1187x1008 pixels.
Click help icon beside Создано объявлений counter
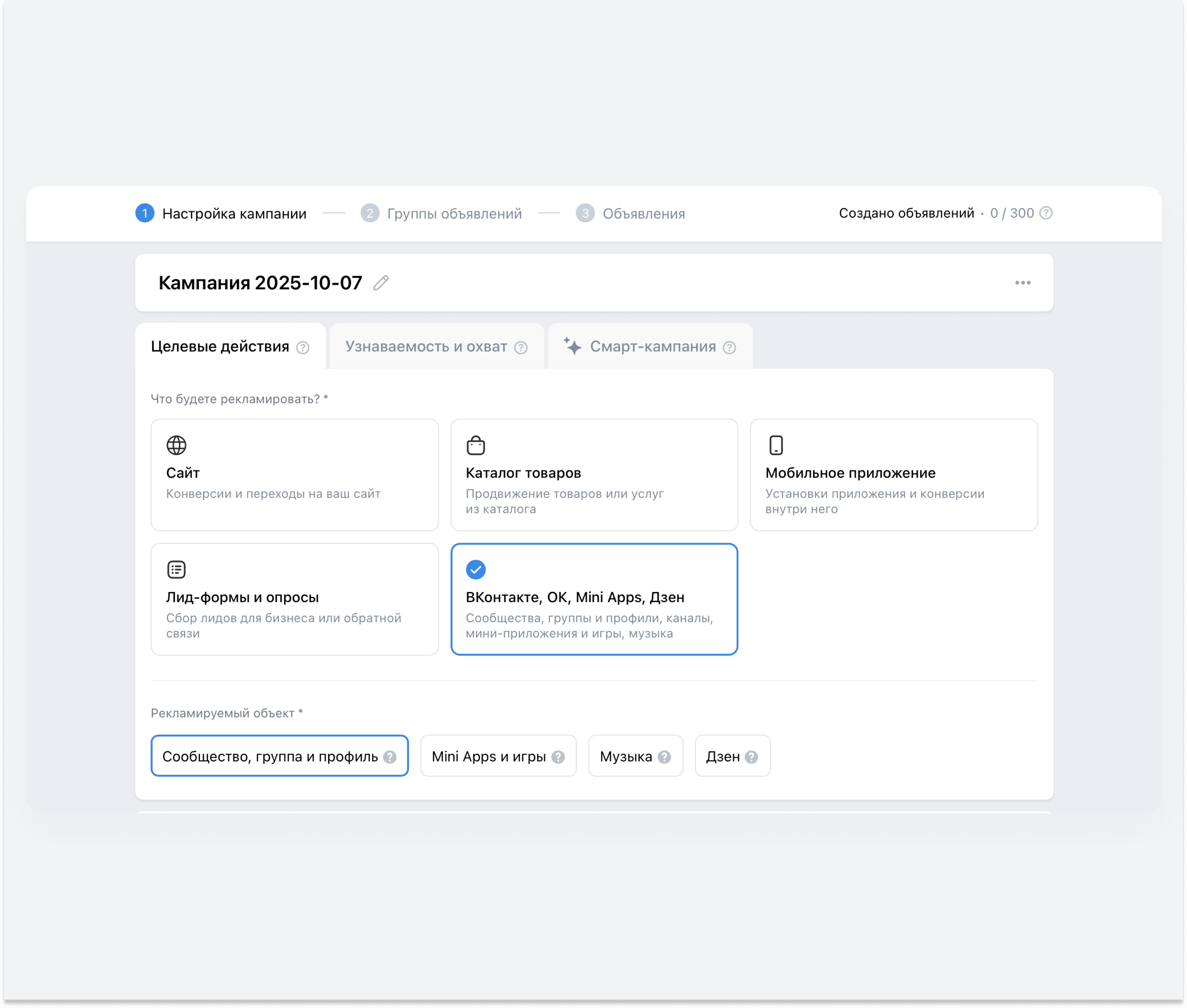(1046, 213)
